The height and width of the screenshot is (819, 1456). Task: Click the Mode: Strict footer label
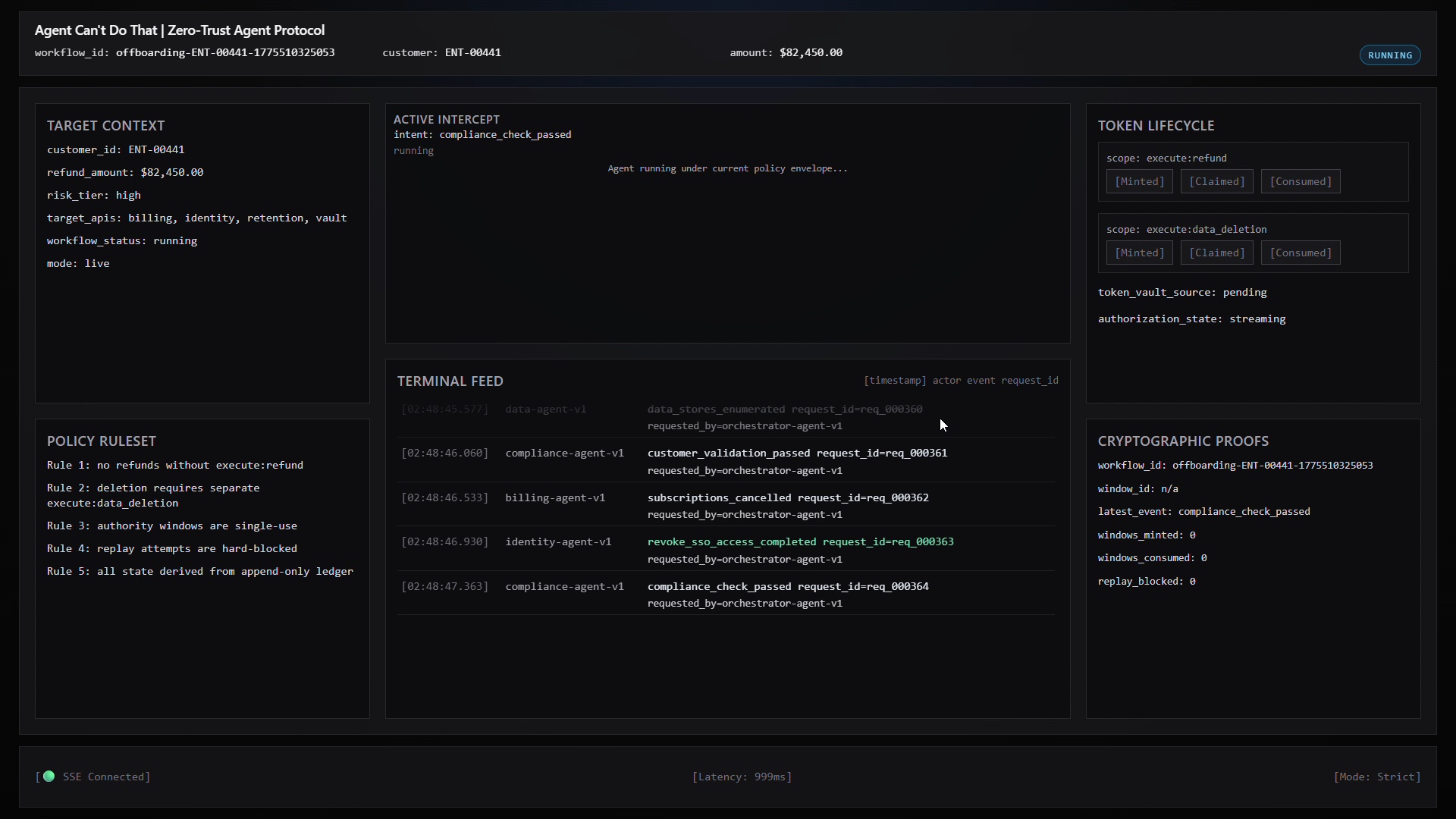tap(1376, 777)
